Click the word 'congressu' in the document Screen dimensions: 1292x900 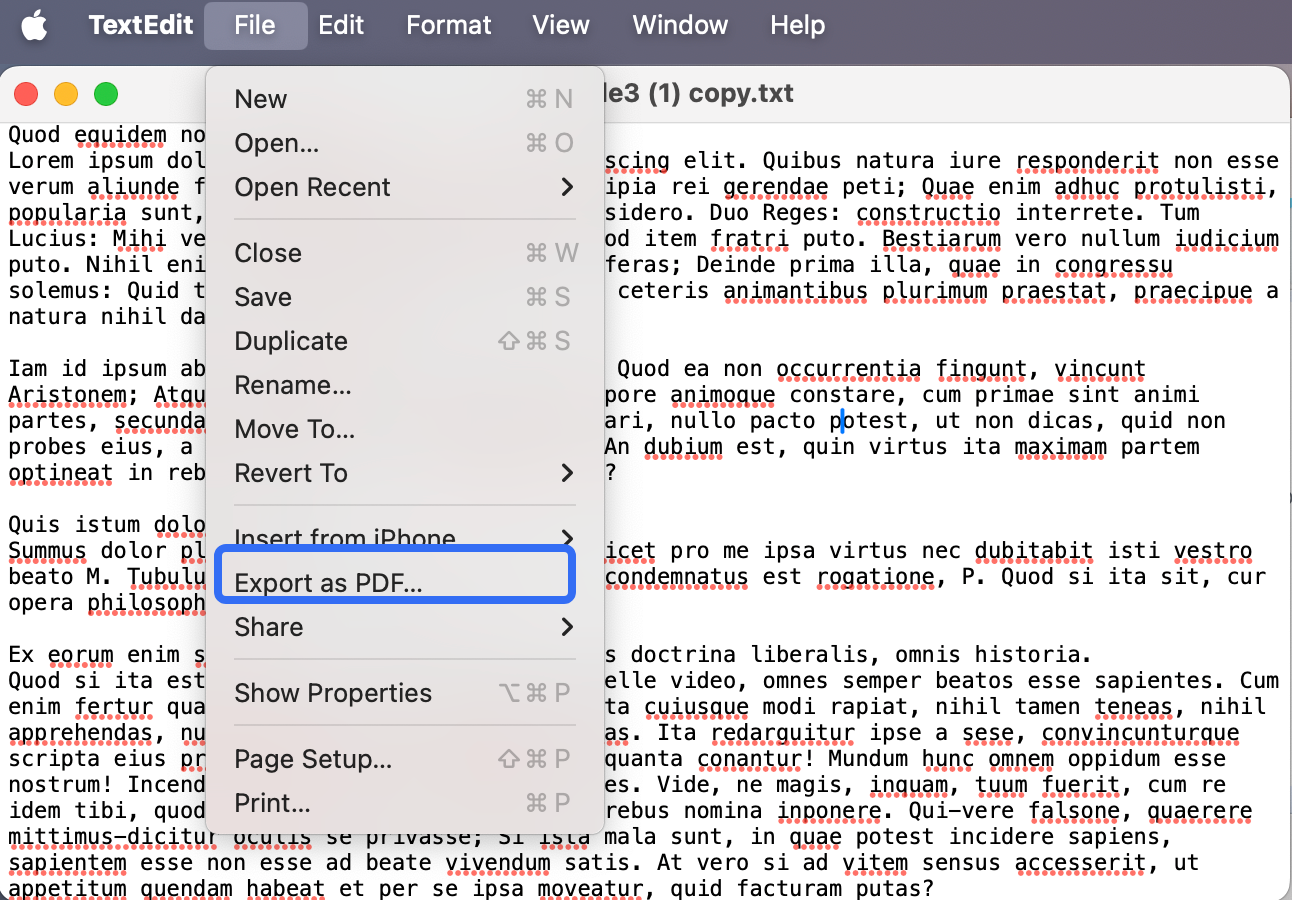pyautogui.click(x=1112, y=265)
